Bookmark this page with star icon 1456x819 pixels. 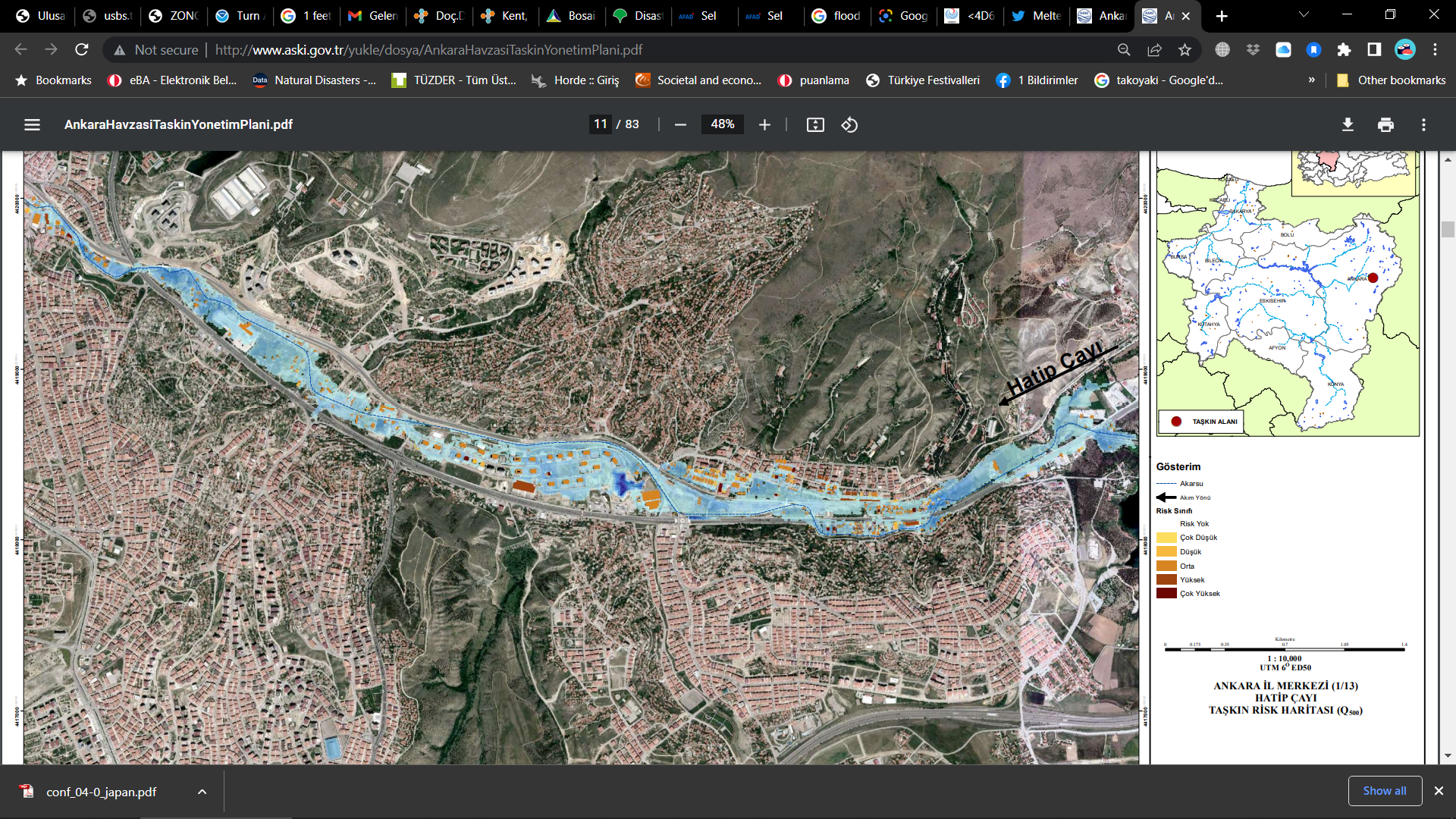tap(1185, 49)
